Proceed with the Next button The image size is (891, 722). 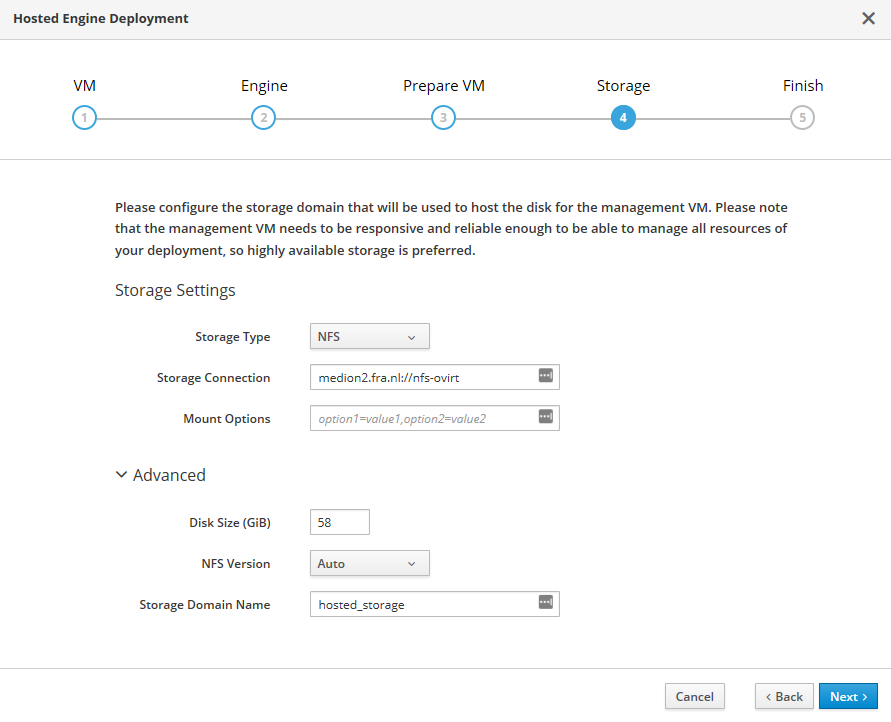coord(848,696)
